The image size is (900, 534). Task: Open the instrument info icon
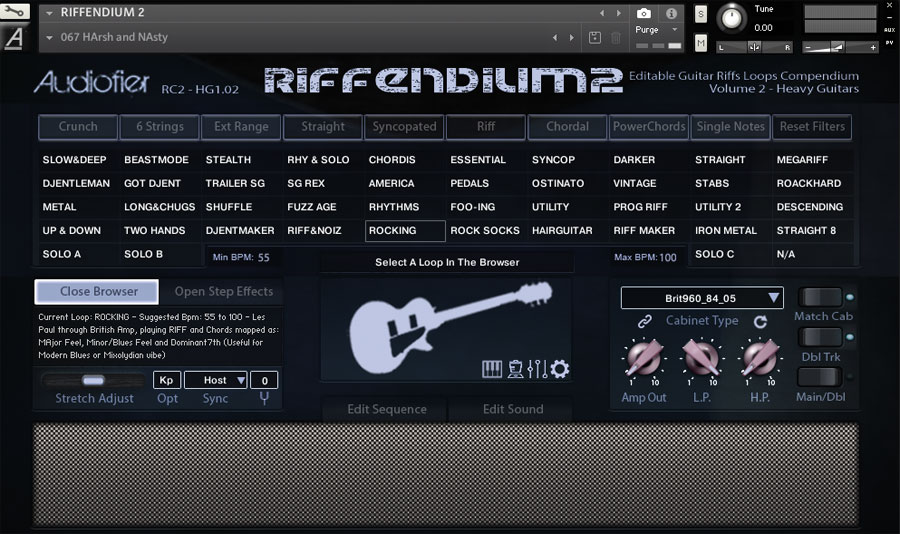click(x=671, y=13)
